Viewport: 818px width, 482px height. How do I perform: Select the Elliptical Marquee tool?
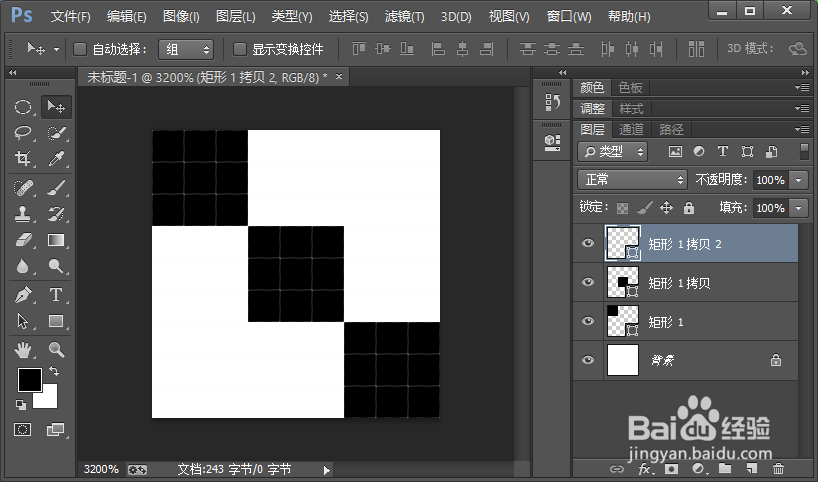click(23, 107)
